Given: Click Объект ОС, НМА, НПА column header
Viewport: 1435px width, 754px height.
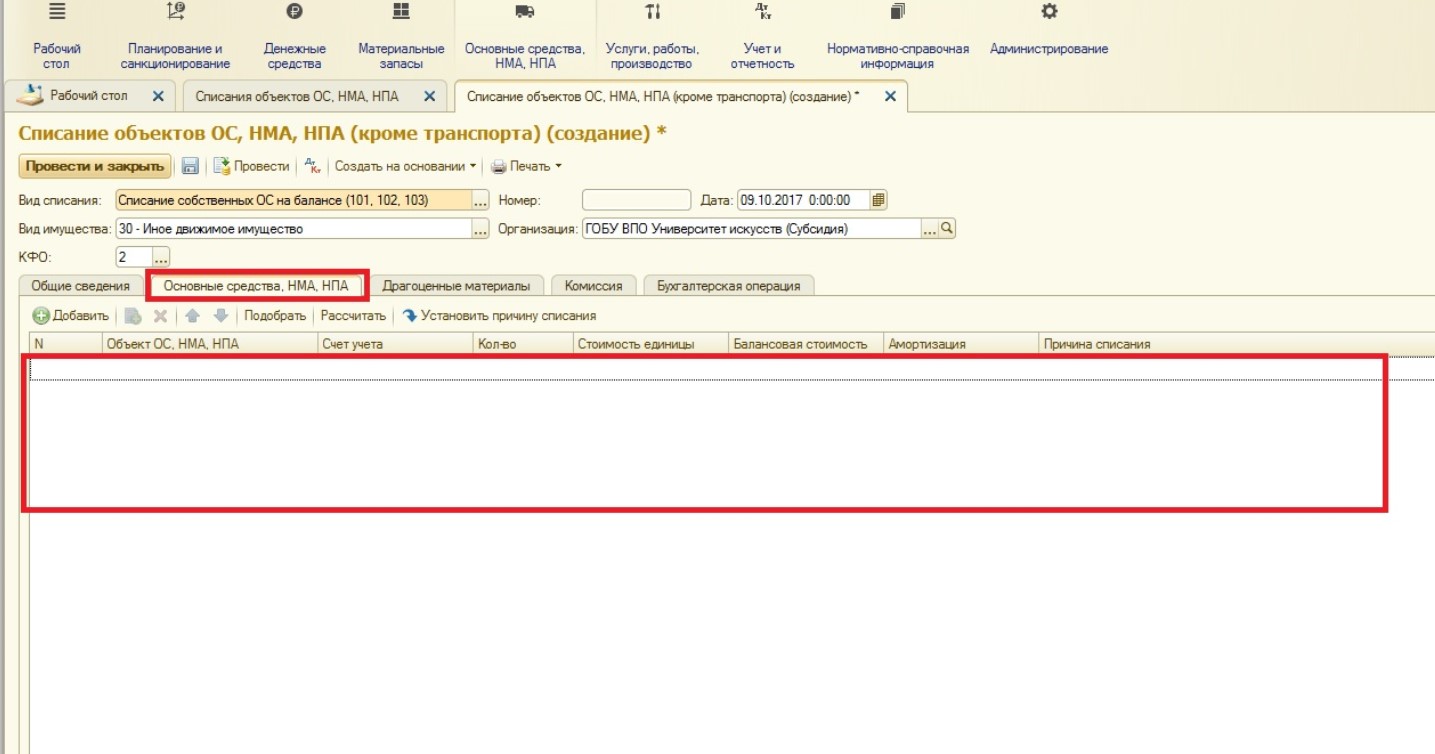Looking at the screenshot, I should pos(210,344).
